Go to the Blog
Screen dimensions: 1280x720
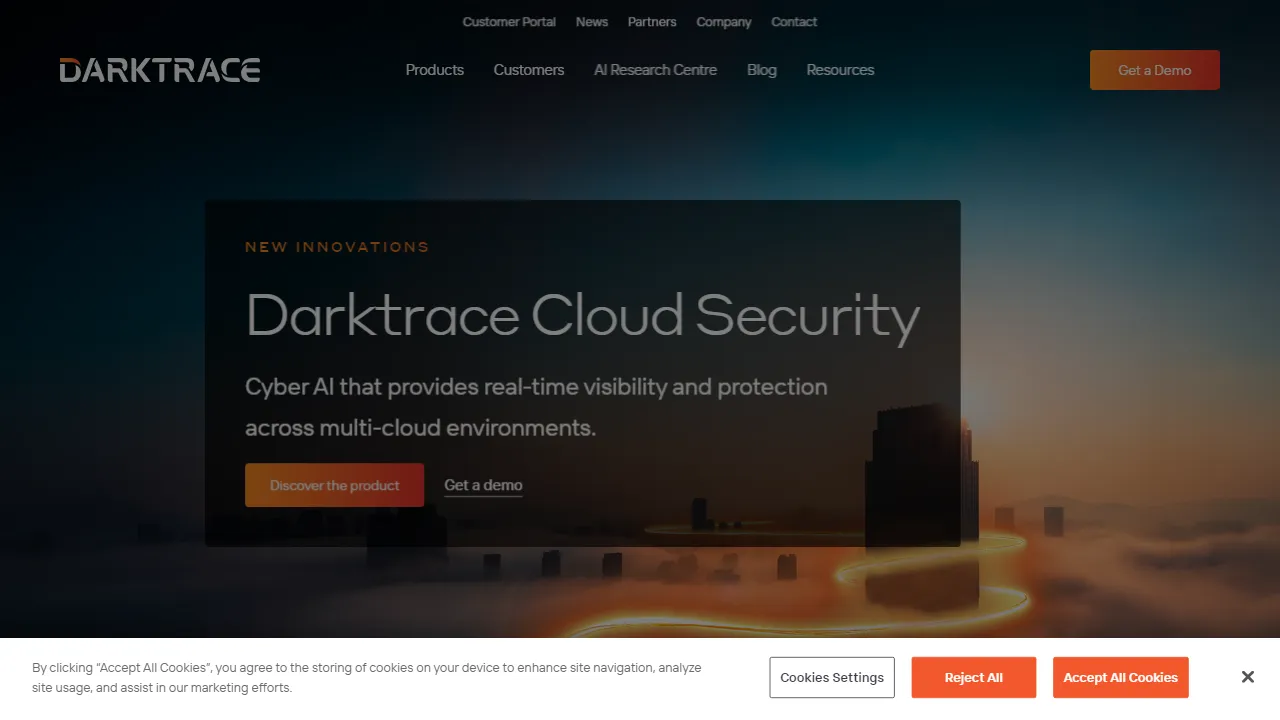pyautogui.click(x=762, y=70)
